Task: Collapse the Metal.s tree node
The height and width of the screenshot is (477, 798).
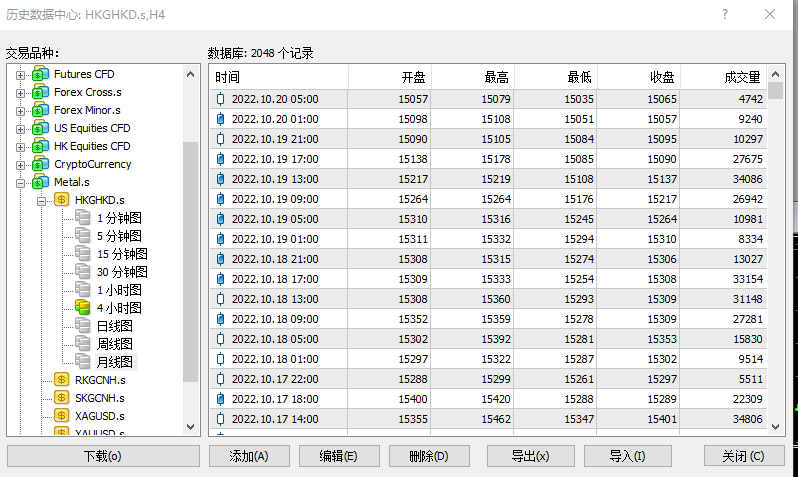Action: (x=20, y=183)
